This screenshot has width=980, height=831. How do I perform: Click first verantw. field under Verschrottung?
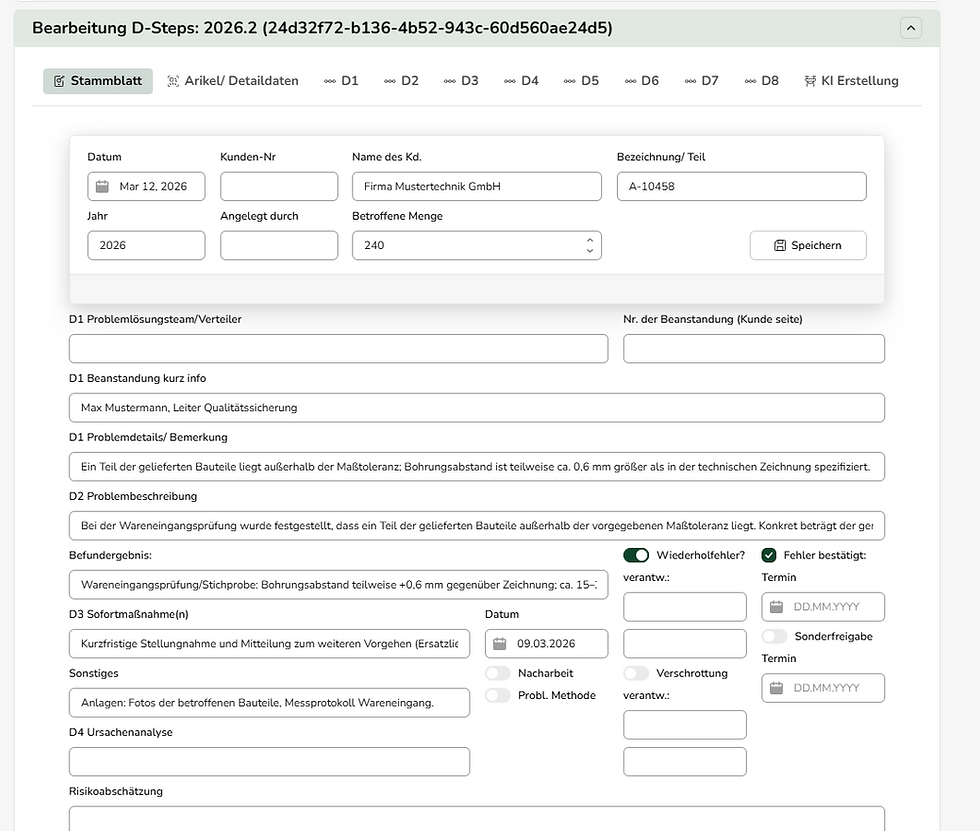pyautogui.click(x=685, y=725)
